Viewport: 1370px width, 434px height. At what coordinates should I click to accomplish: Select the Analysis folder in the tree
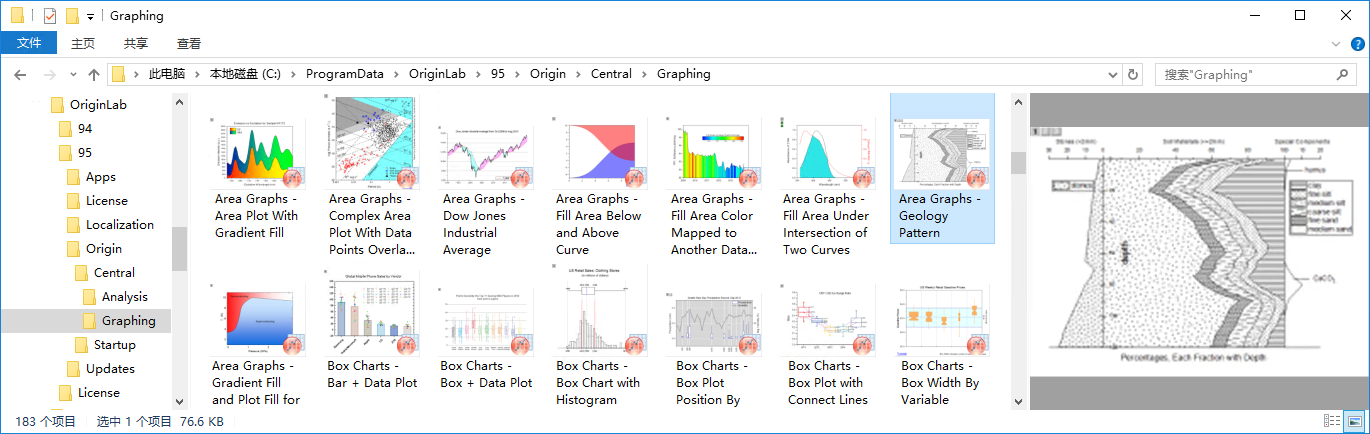[x=124, y=296]
